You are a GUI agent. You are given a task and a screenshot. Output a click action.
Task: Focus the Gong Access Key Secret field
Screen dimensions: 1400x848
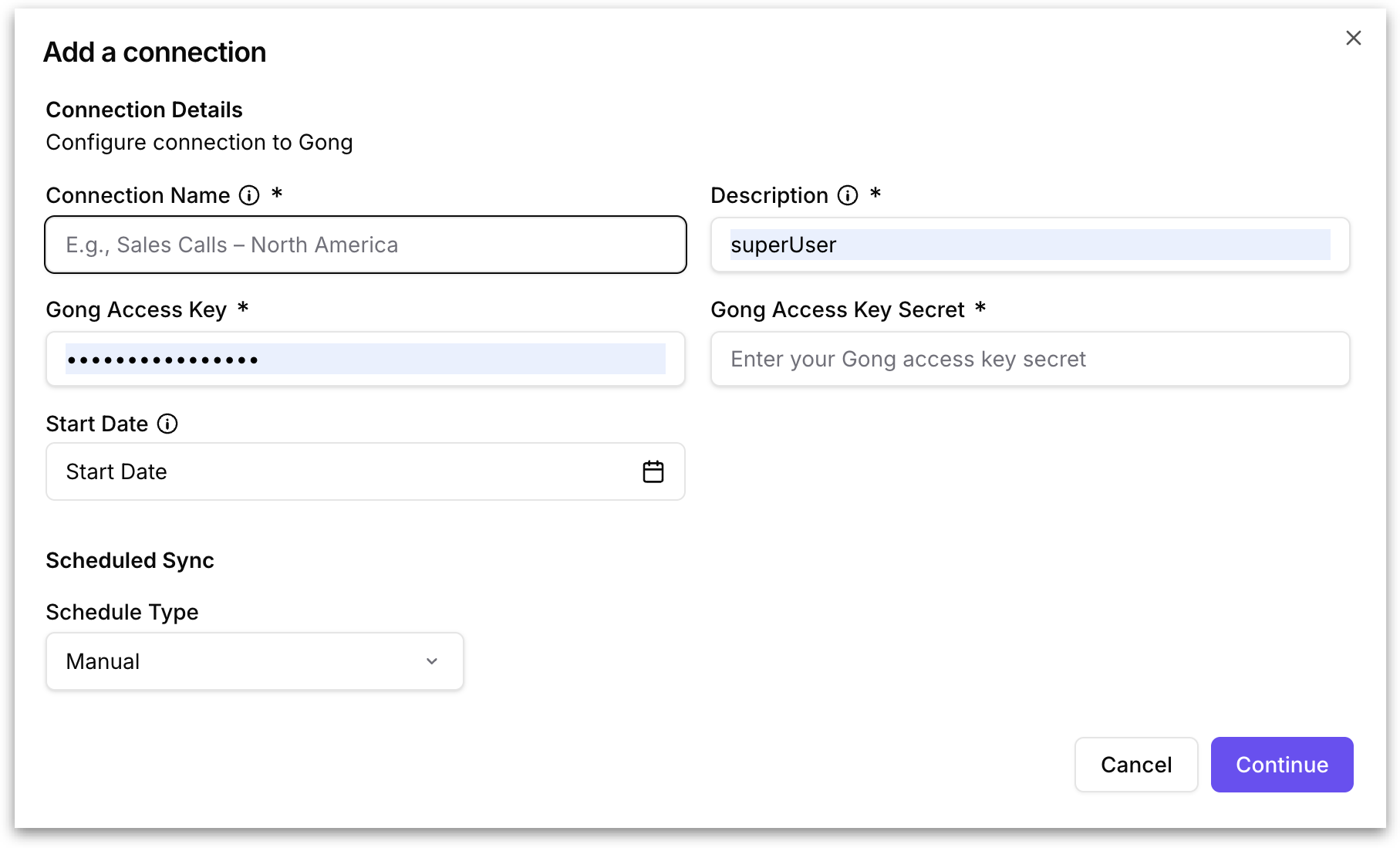[x=1030, y=359]
